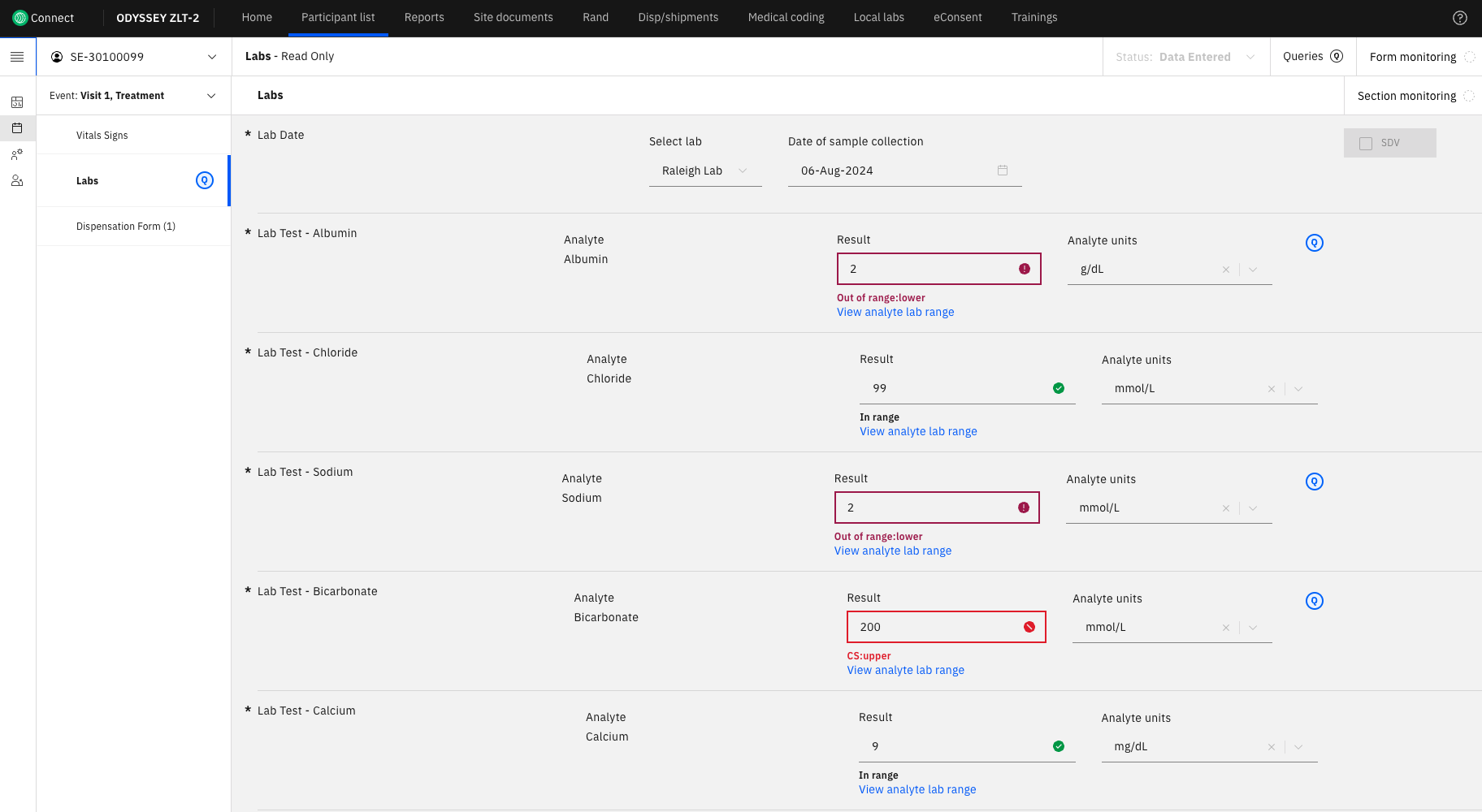The image size is (1482, 812).
Task: Click the Bicarbonate result field showing 200
Action: (x=934, y=627)
